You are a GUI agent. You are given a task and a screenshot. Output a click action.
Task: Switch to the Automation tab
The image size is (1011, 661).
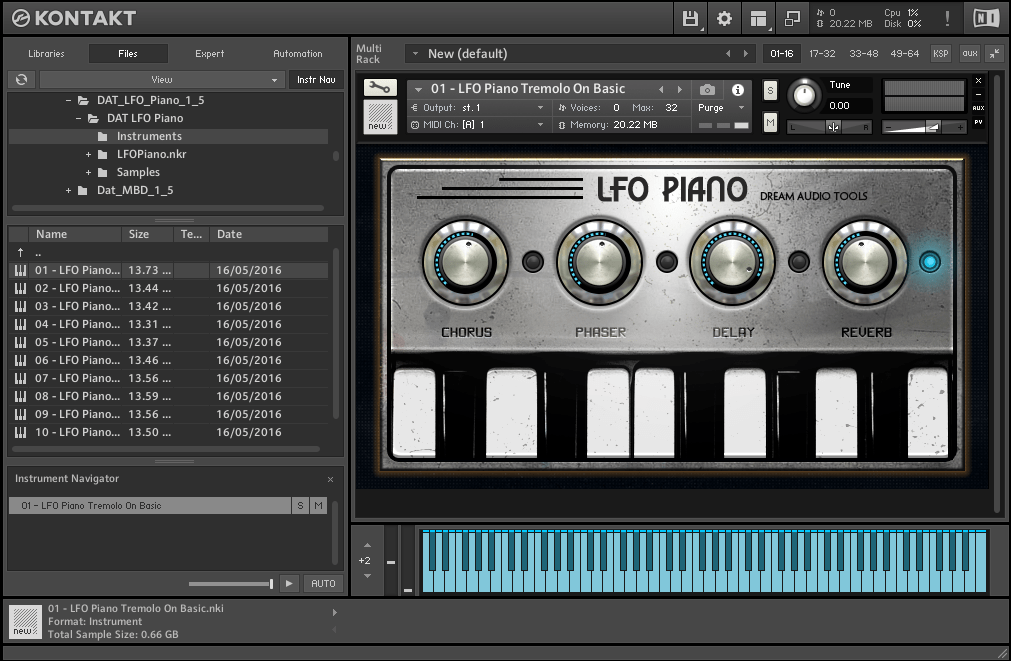(x=297, y=54)
